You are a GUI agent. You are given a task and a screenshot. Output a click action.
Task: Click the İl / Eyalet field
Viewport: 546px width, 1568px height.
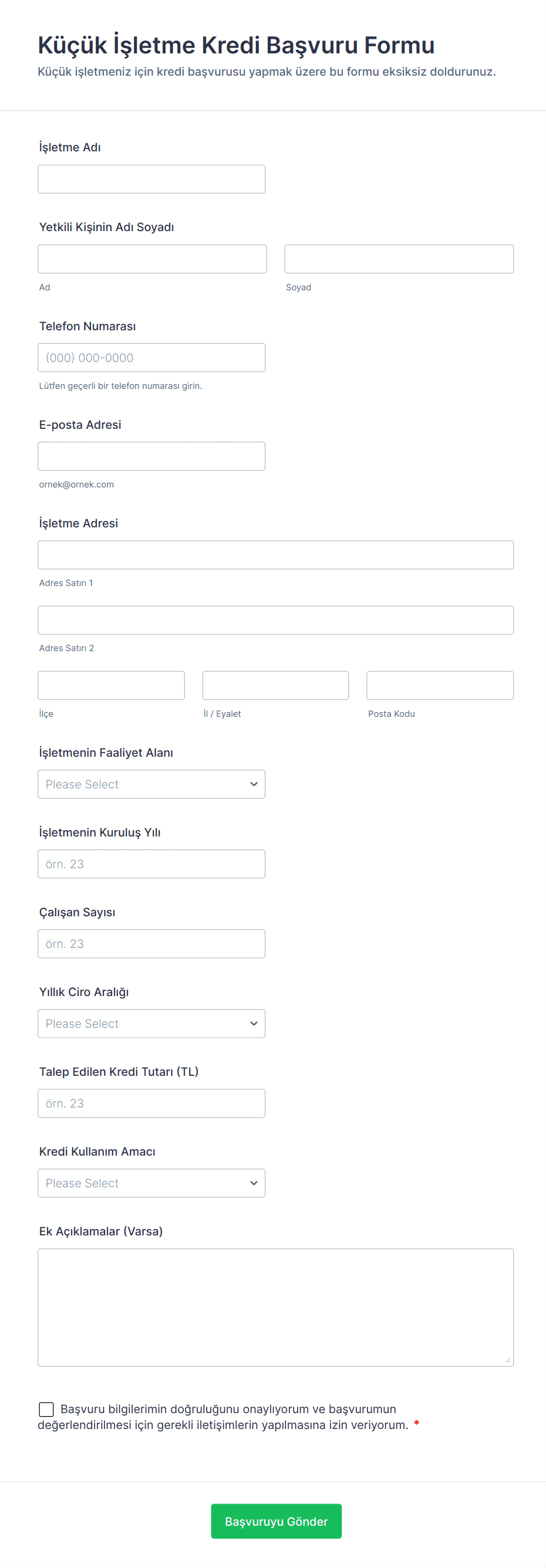pyautogui.click(x=275, y=685)
